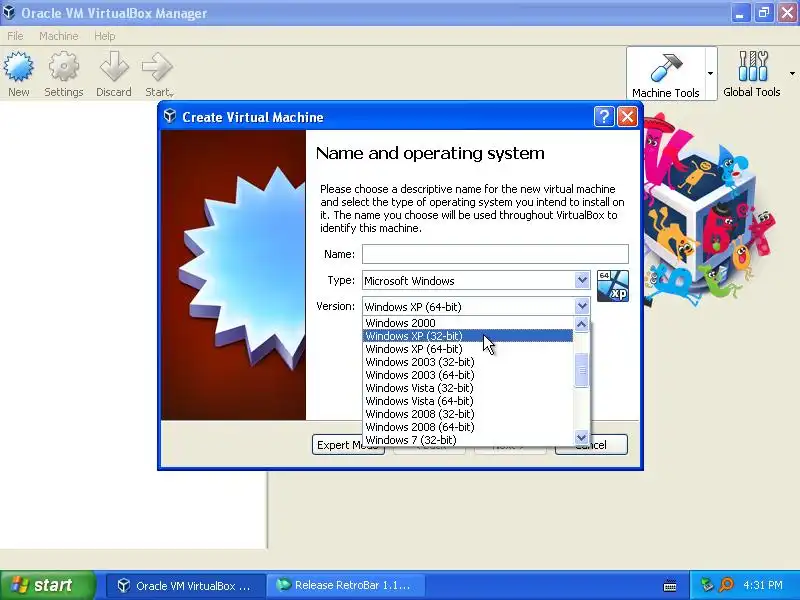
Task: Click the VirtualBox cube icon in dialog title
Action: coord(170,116)
